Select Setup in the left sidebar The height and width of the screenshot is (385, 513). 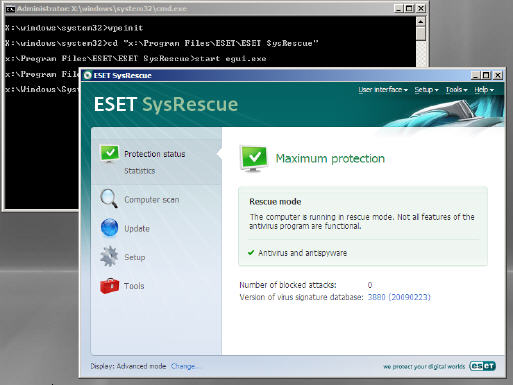point(135,257)
